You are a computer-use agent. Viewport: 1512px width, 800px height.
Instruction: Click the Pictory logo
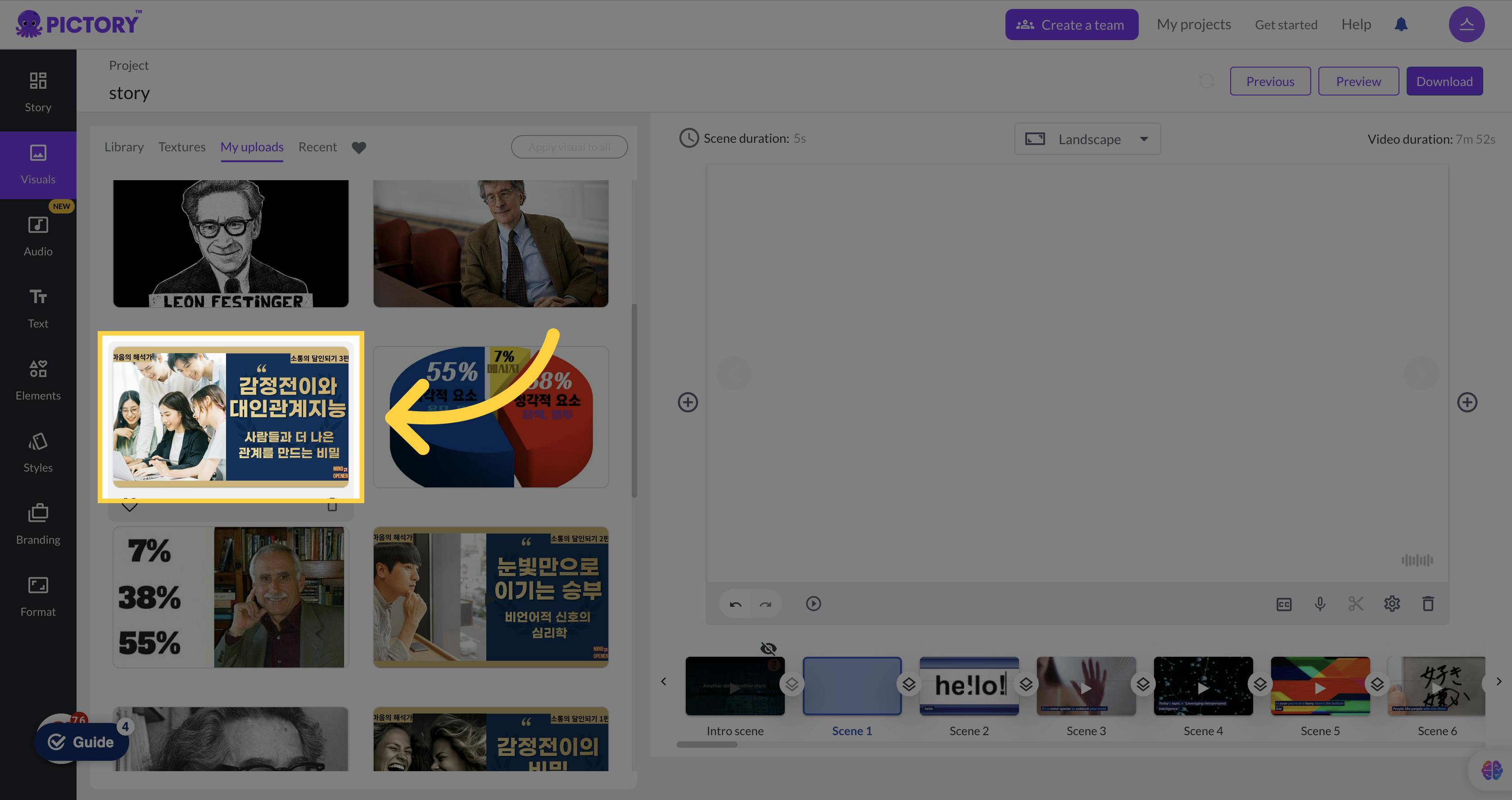(78, 24)
